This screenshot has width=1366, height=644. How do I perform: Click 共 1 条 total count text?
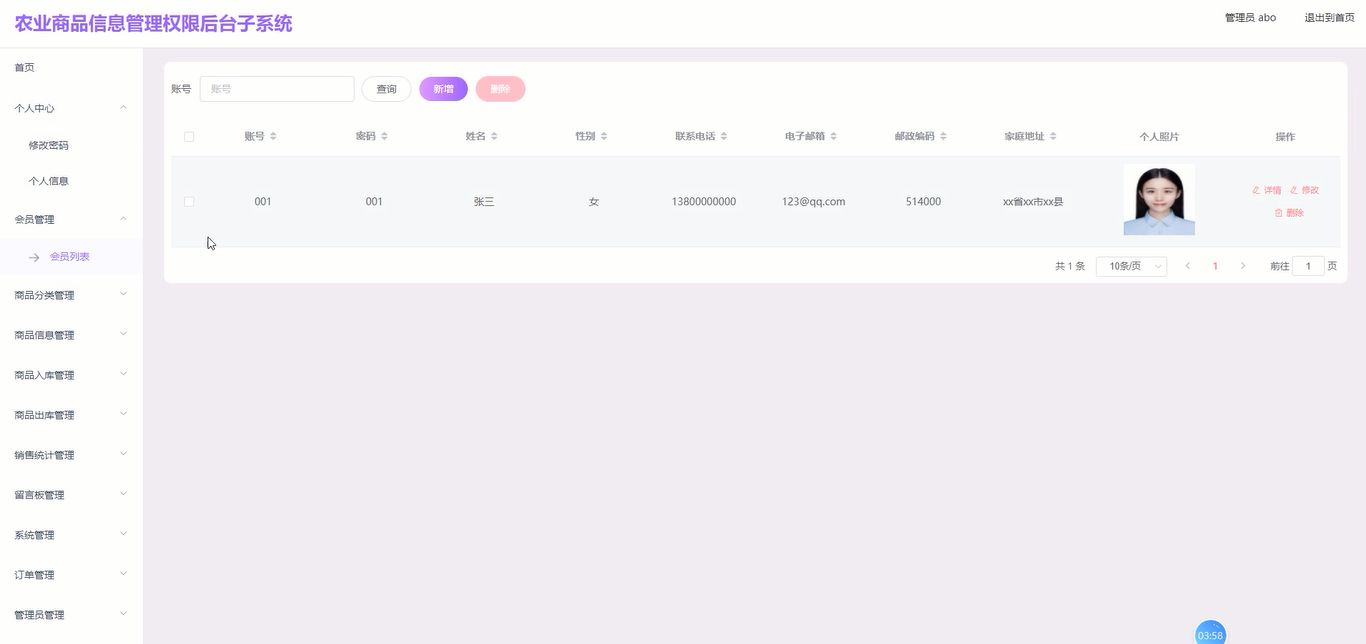click(1070, 266)
